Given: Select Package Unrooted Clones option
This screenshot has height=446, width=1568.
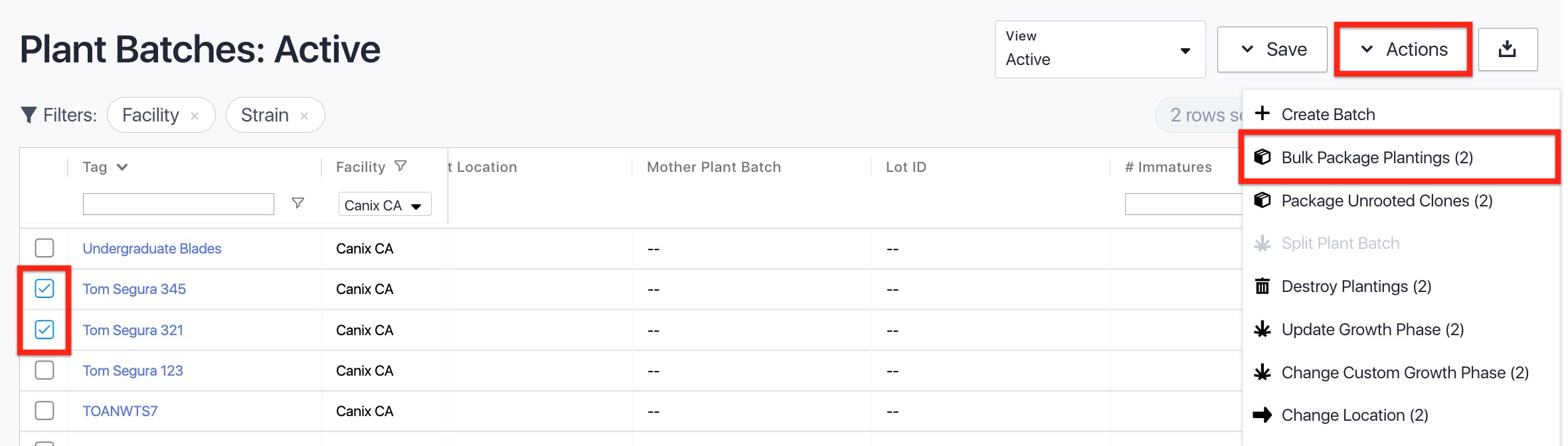Looking at the screenshot, I should tap(1386, 200).
